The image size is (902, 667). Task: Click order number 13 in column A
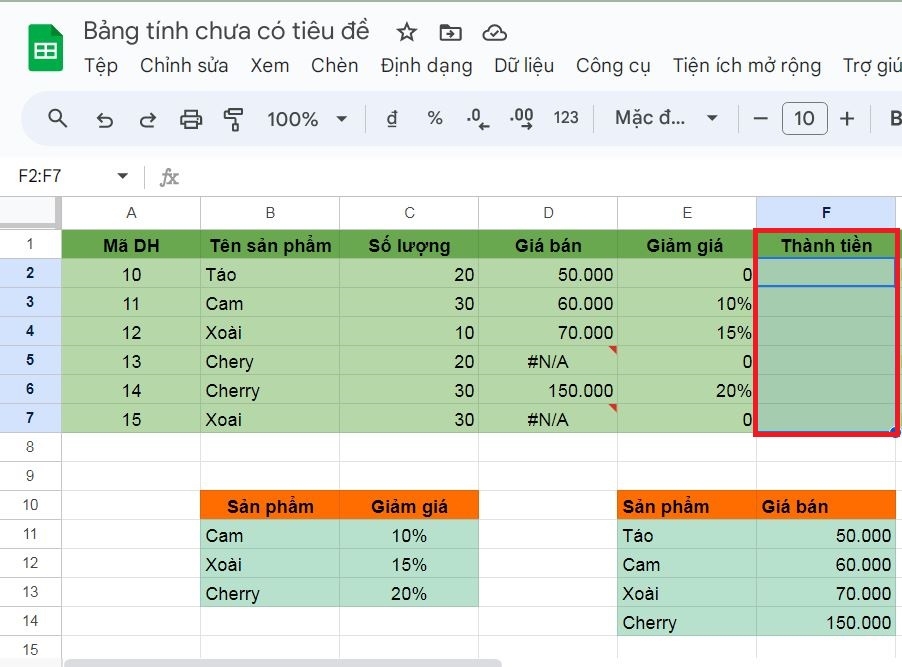[131, 361]
